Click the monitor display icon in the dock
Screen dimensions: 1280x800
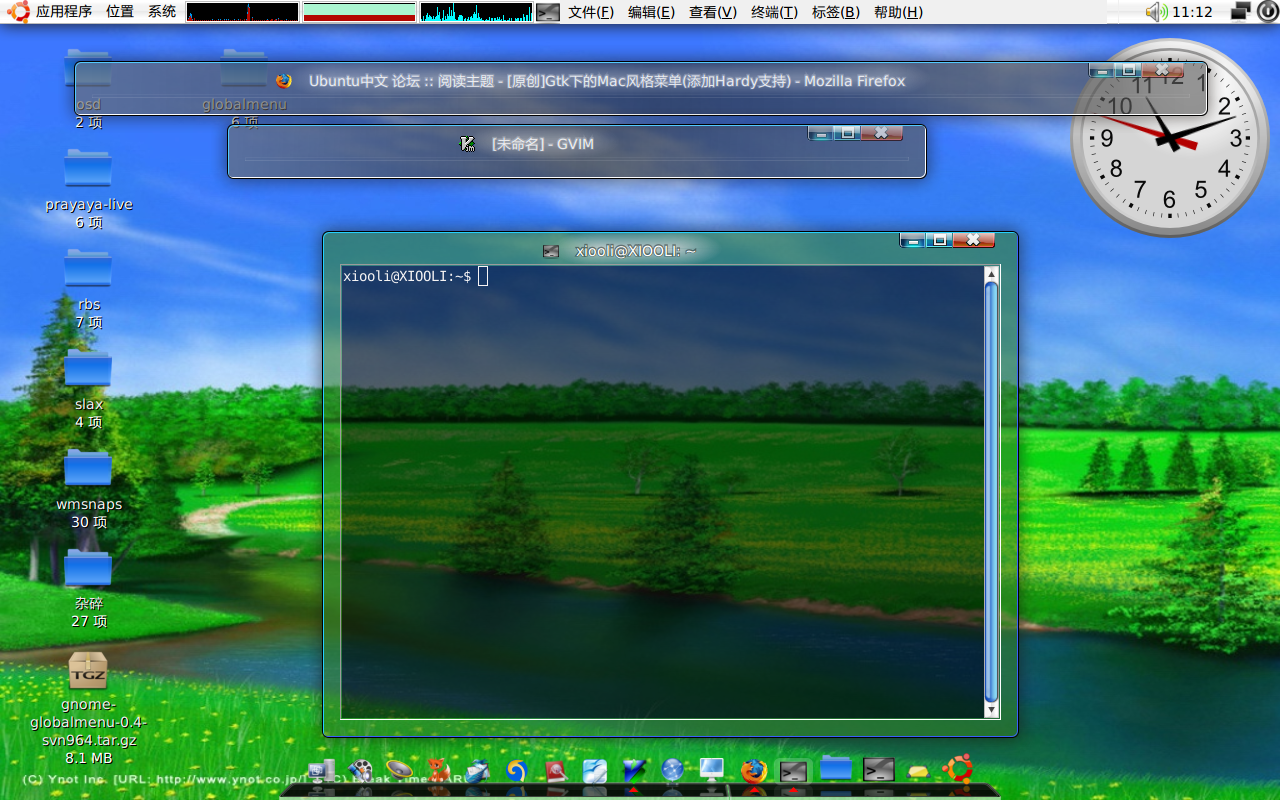coord(712,770)
